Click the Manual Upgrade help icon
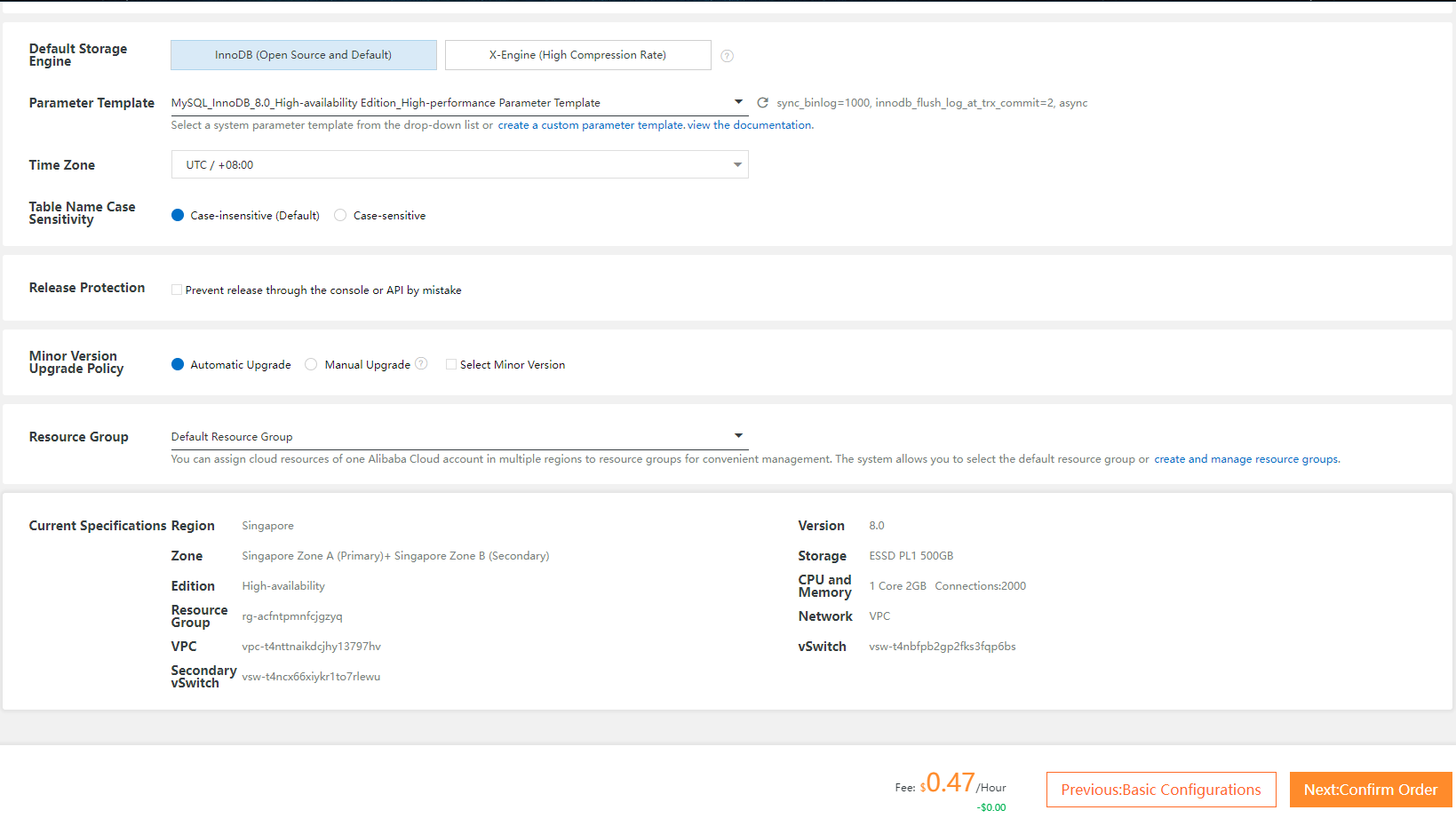The height and width of the screenshot is (834, 1456). (421, 363)
